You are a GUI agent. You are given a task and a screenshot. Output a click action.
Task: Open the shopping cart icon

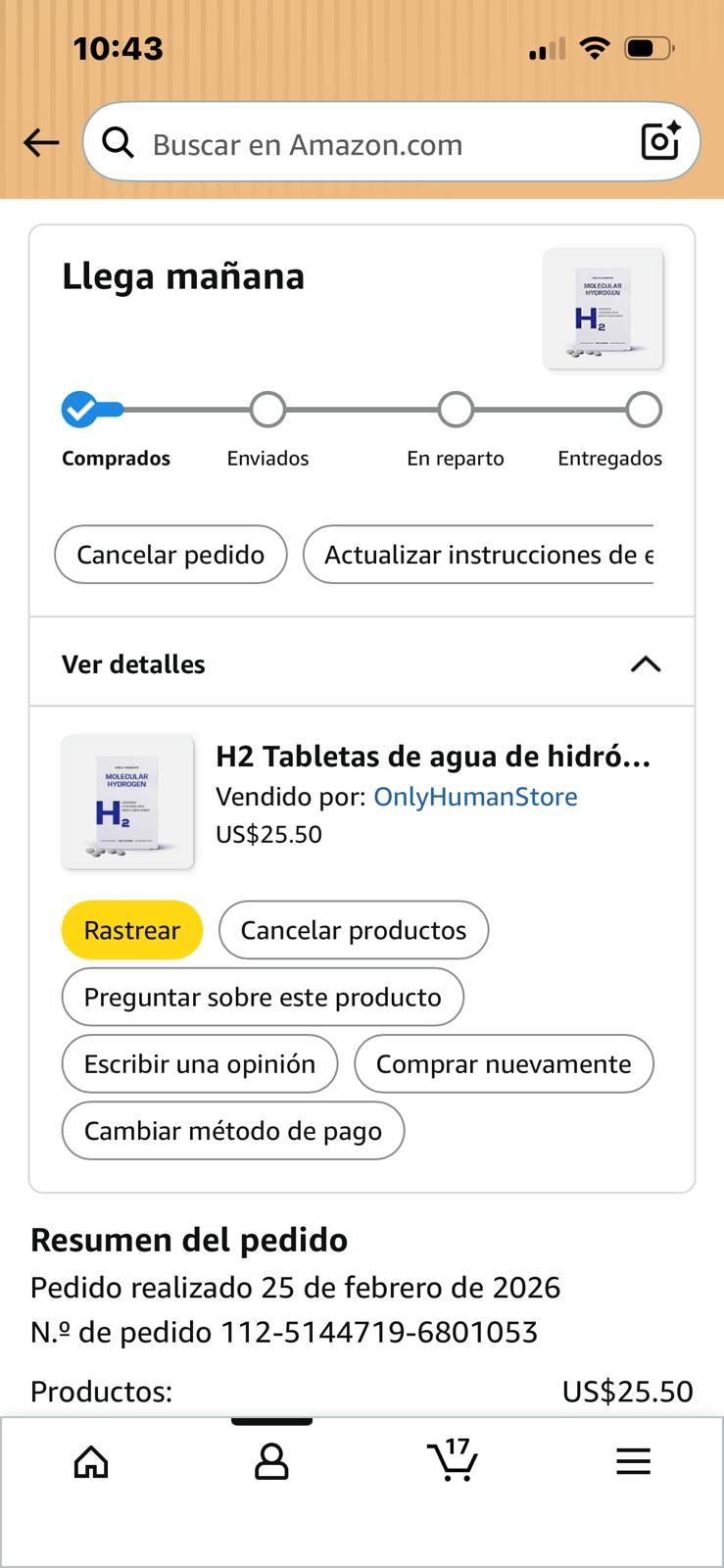click(453, 1460)
